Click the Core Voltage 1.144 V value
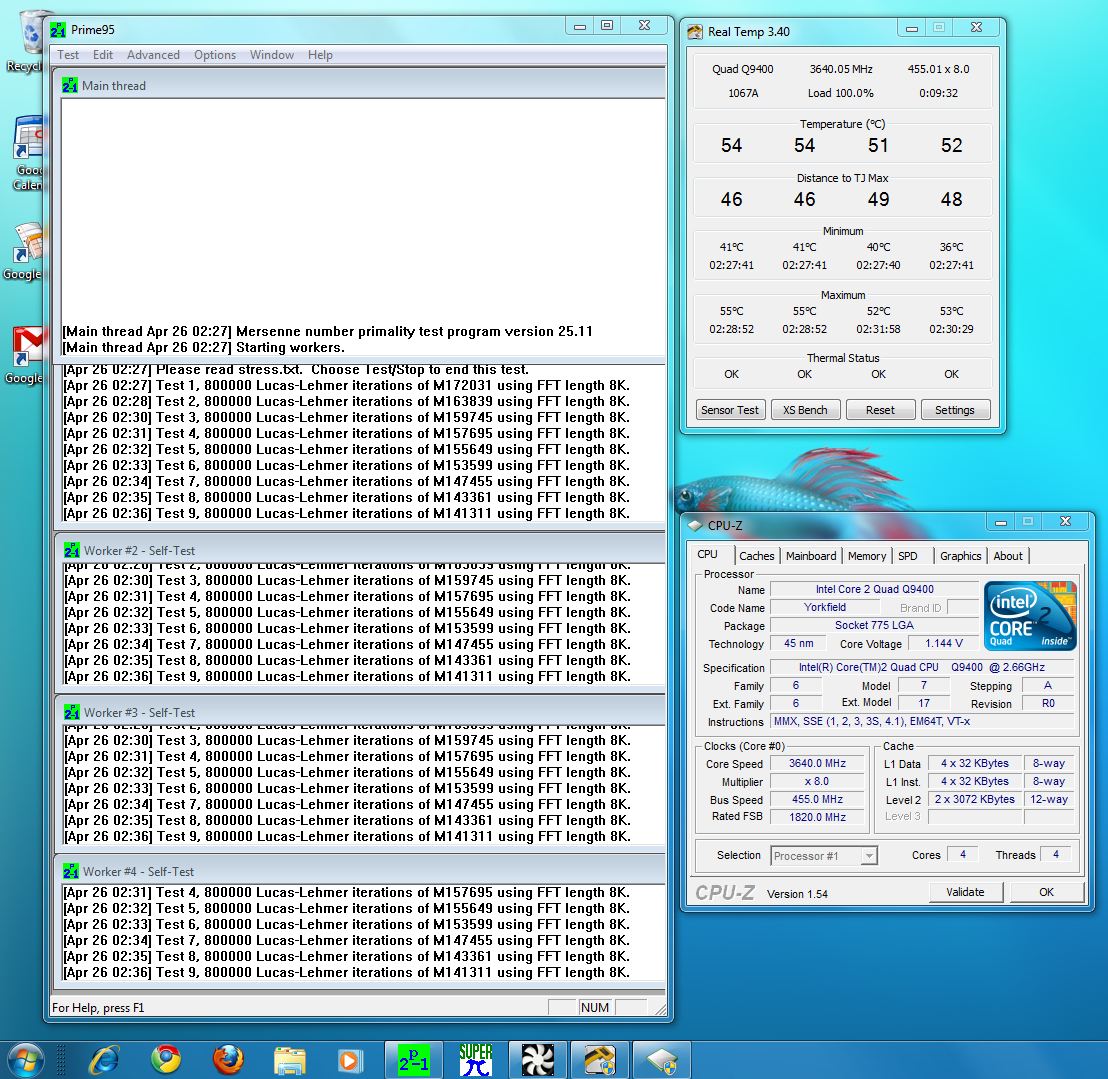This screenshot has width=1108, height=1079. [944, 643]
